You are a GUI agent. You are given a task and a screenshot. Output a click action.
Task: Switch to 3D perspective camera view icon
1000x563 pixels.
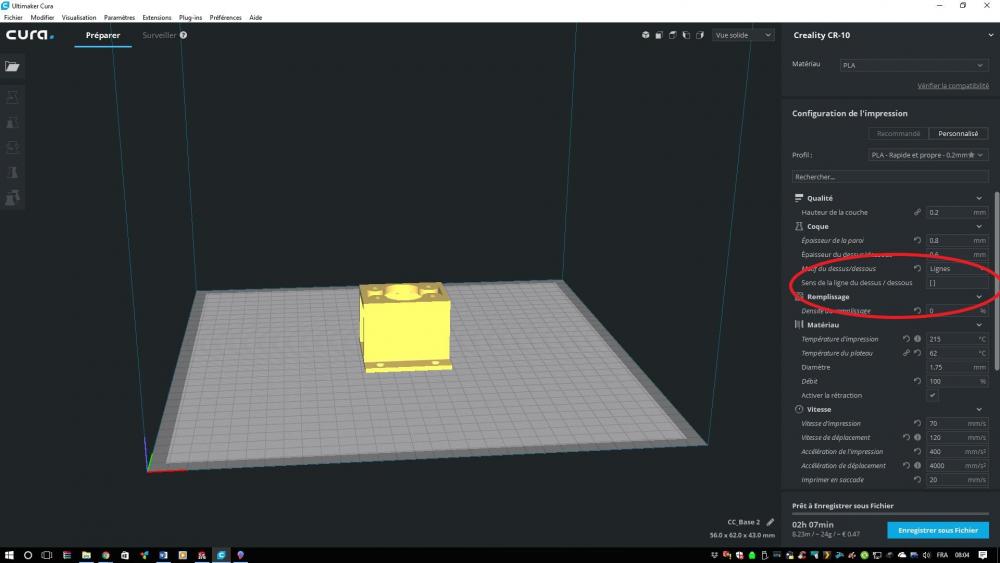click(645, 35)
